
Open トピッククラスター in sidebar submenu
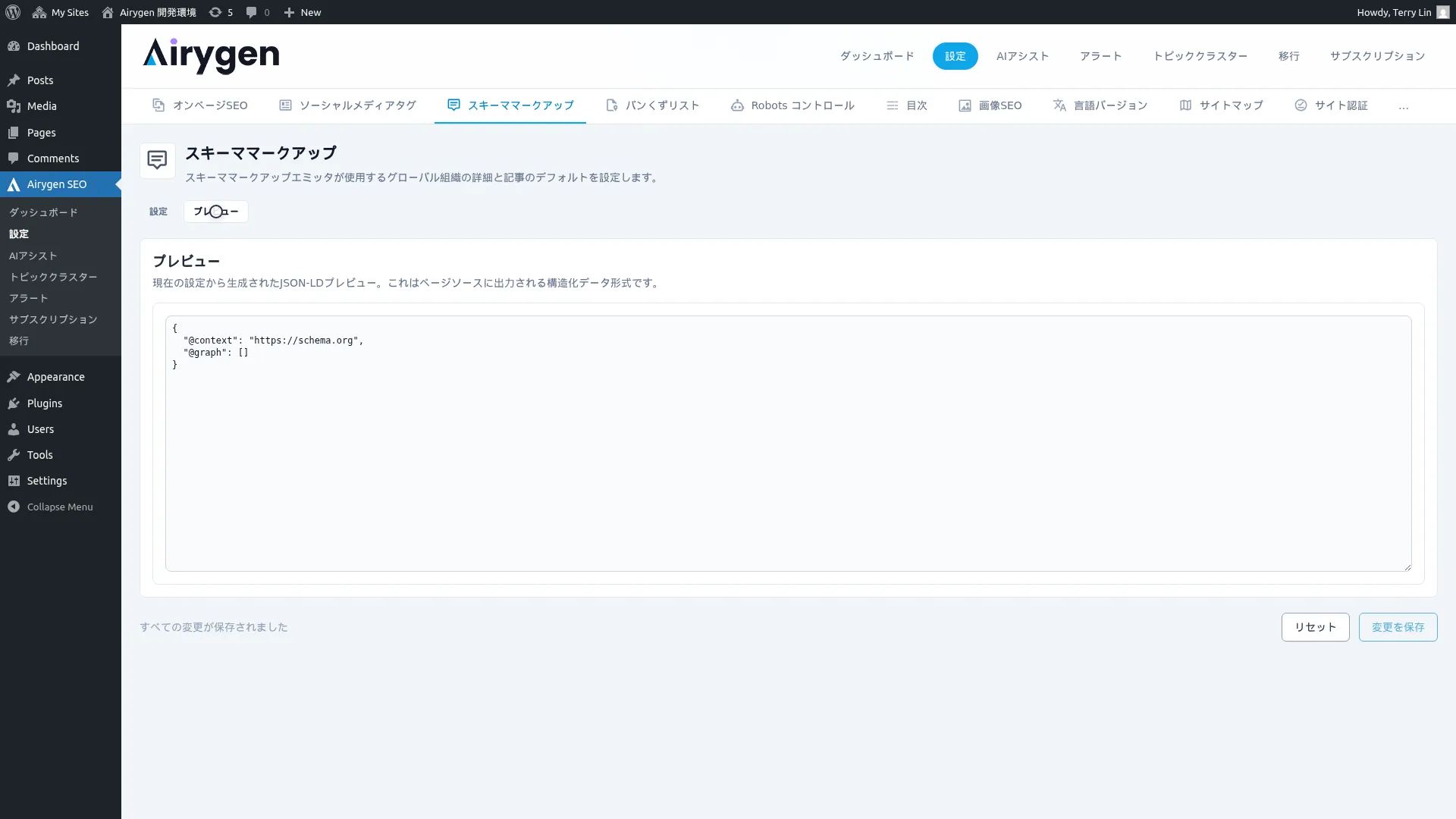click(53, 277)
